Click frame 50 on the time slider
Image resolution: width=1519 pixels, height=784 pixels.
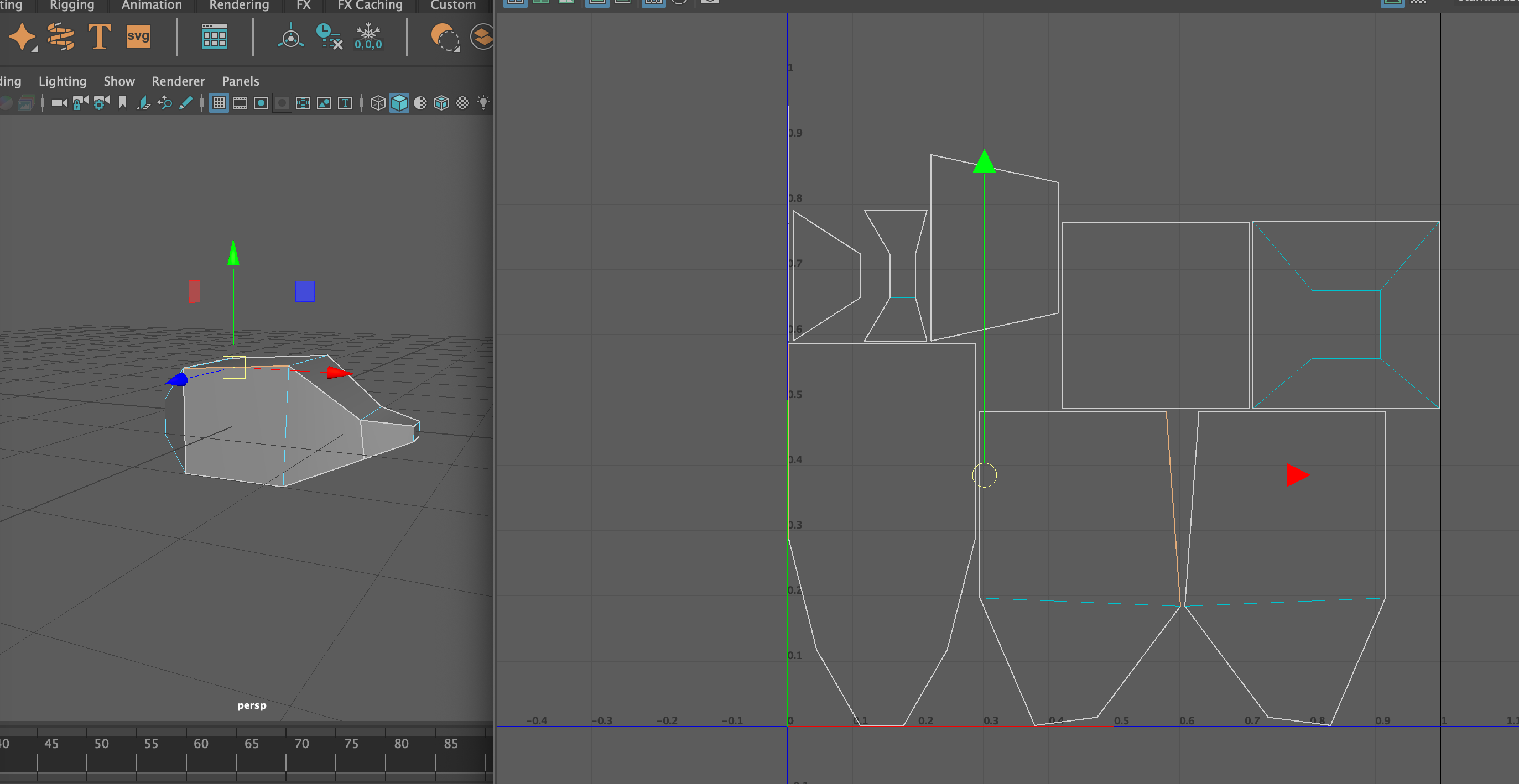pyautogui.click(x=101, y=744)
